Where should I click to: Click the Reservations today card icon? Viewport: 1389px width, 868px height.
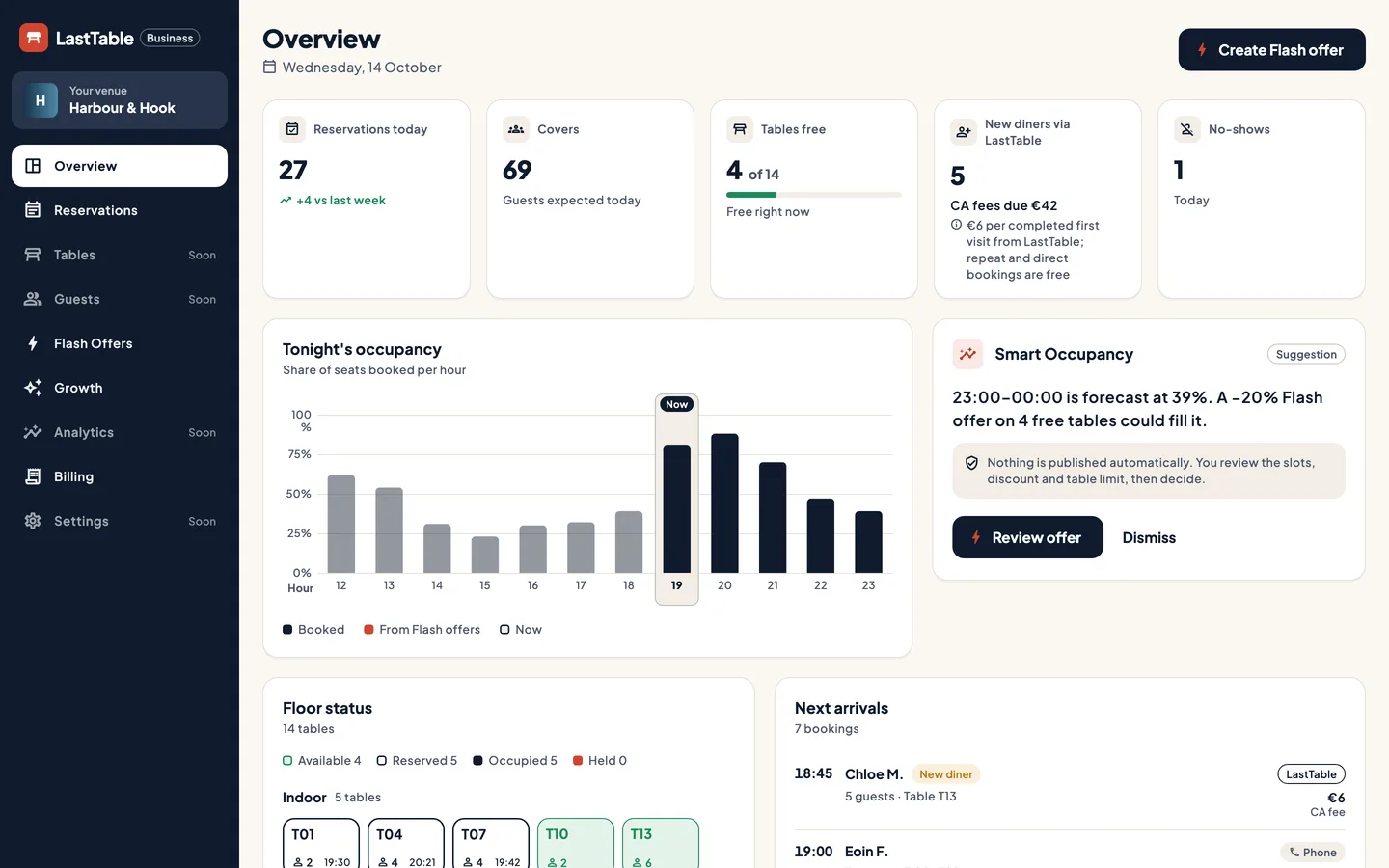tap(292, 129)
